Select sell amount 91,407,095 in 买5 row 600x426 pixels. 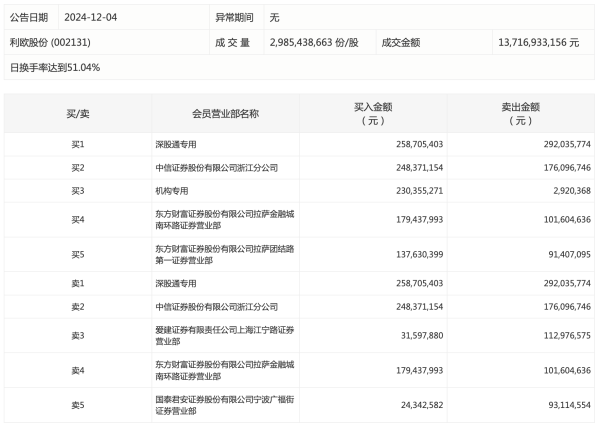point(569,255)
